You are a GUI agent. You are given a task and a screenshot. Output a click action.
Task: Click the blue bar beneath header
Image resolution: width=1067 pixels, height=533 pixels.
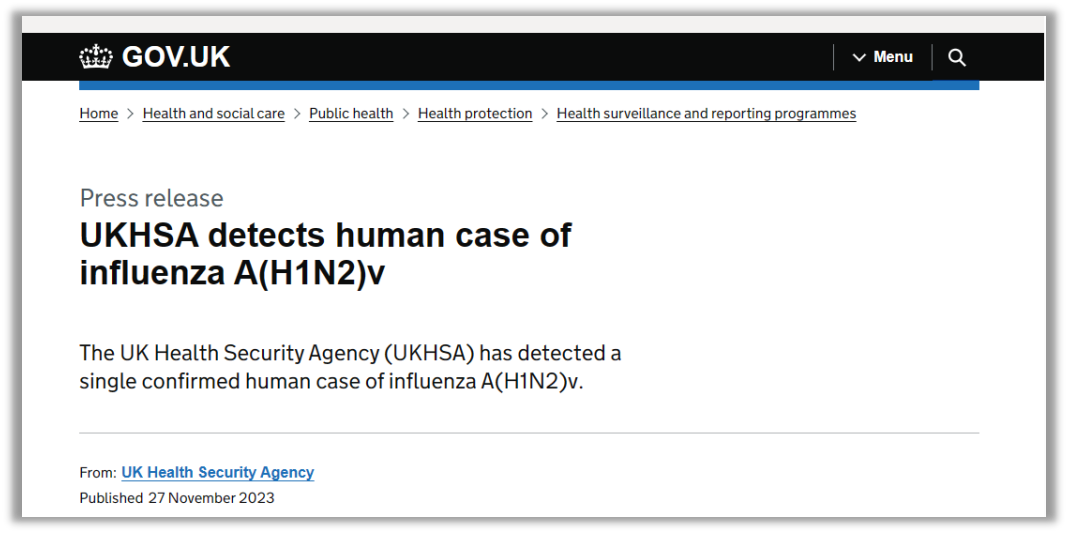(529, 86)
